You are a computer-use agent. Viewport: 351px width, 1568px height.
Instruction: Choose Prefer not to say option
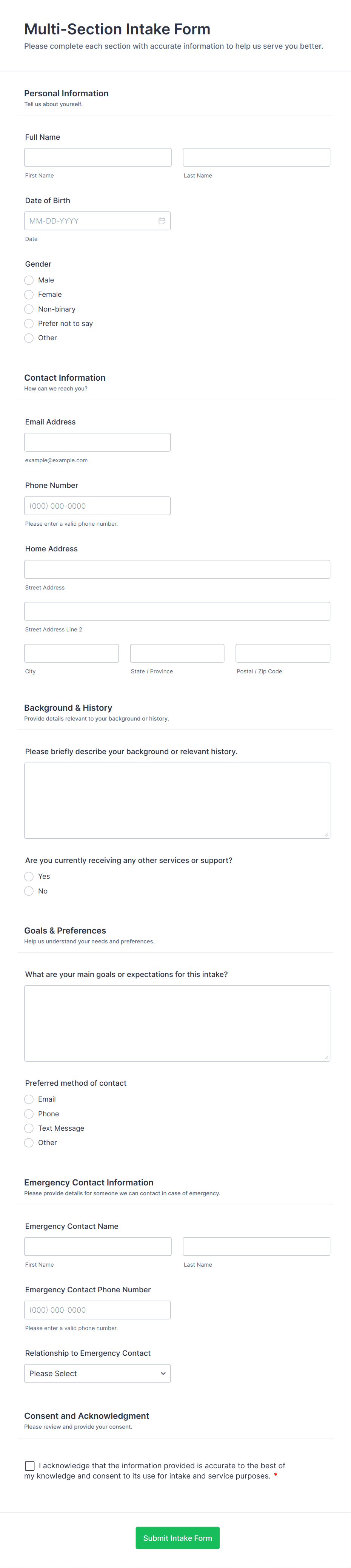pyautogui.click(x=29, y=324)
